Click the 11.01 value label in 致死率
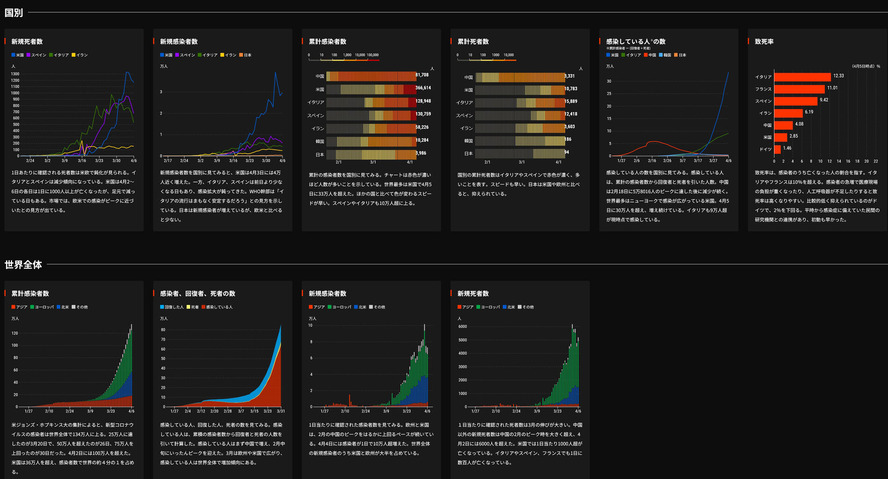This screenshot has width=888, height=479. [832, 88]
